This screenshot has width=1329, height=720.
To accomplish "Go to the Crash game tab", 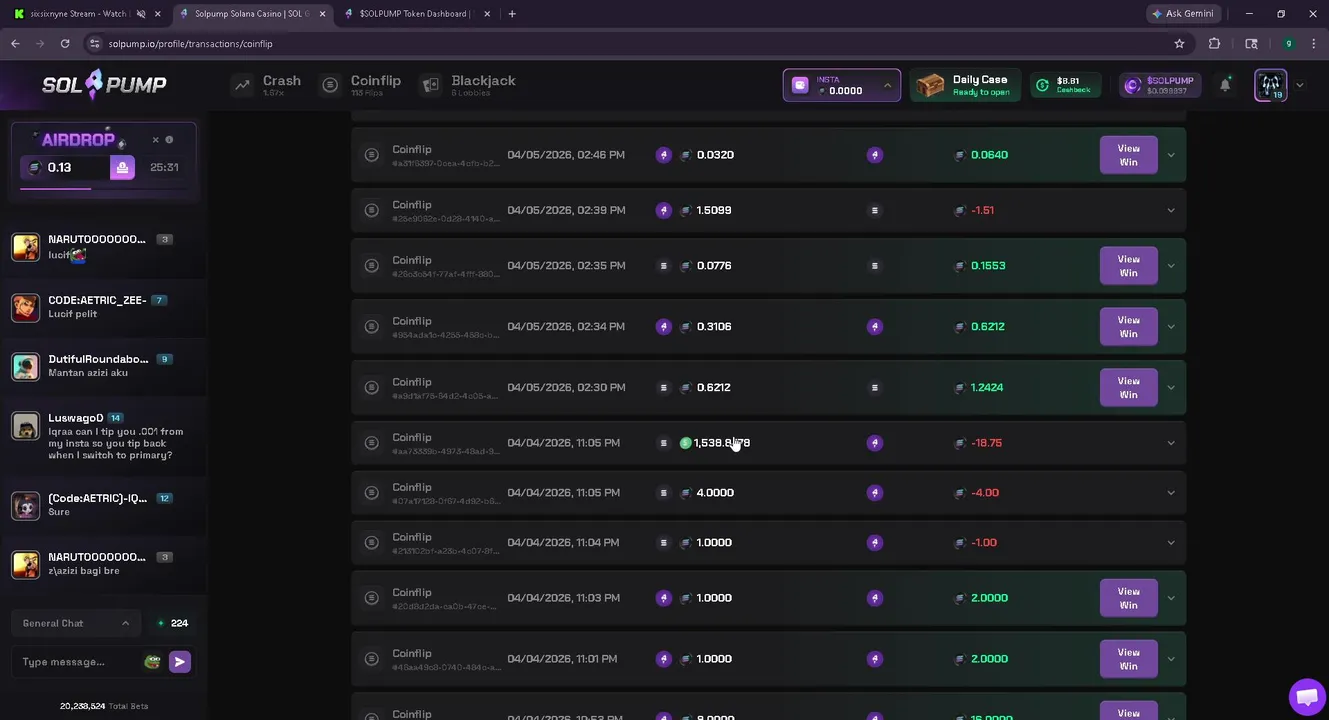I will click(x=267, y=85).
